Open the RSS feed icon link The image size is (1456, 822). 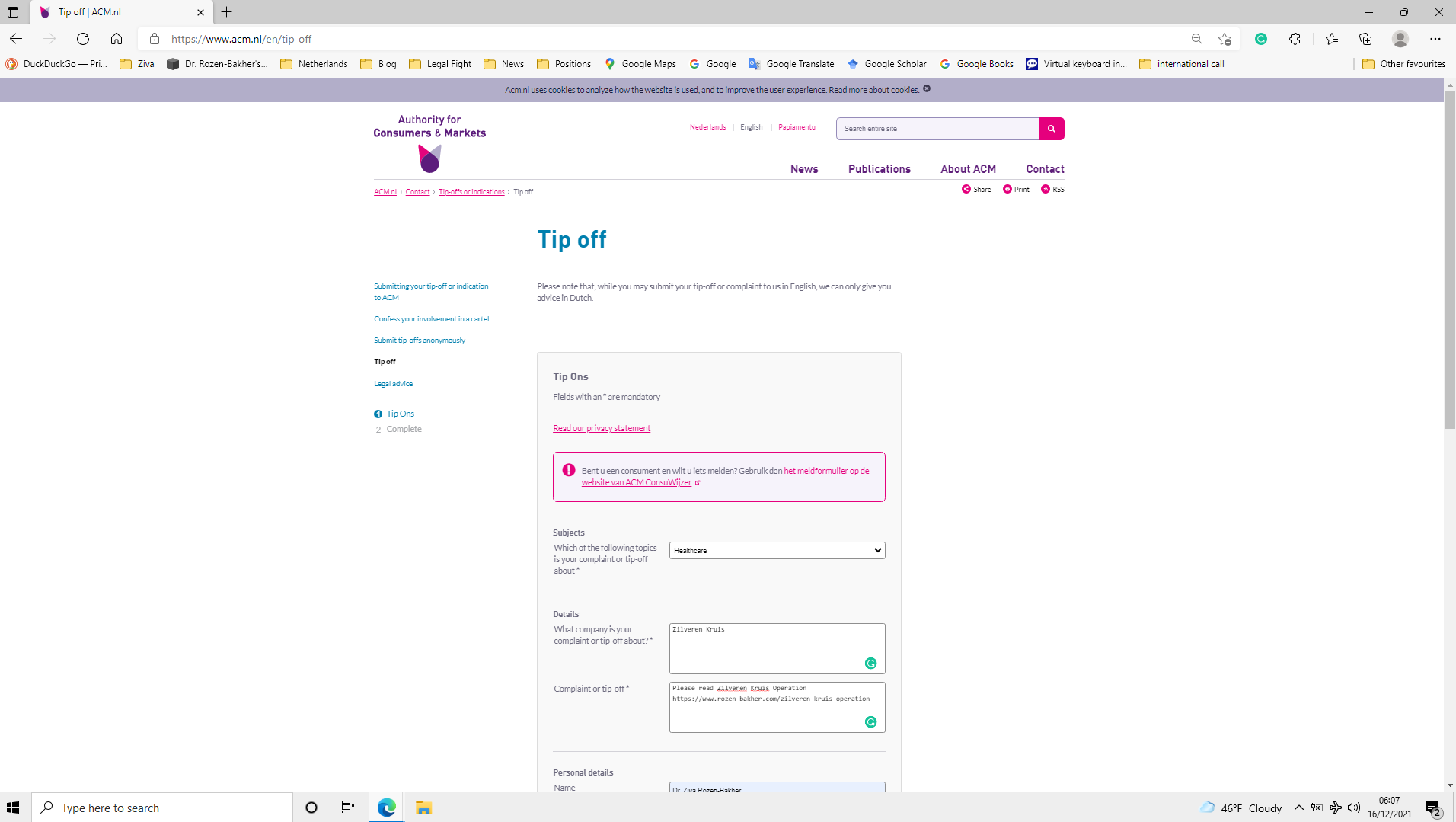(x=1052, y=189)
